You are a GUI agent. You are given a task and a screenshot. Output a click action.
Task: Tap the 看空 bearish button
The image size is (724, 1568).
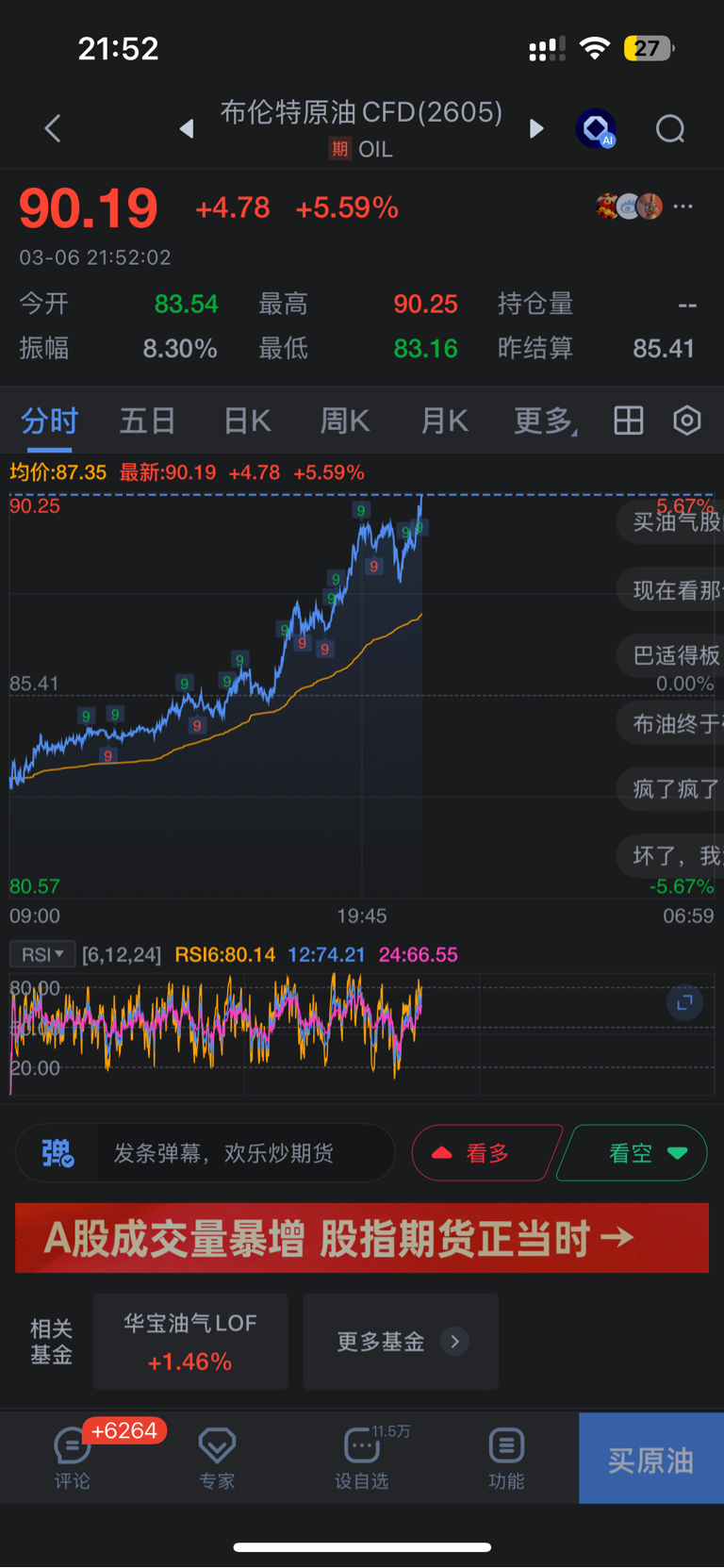coord(633,1153)
